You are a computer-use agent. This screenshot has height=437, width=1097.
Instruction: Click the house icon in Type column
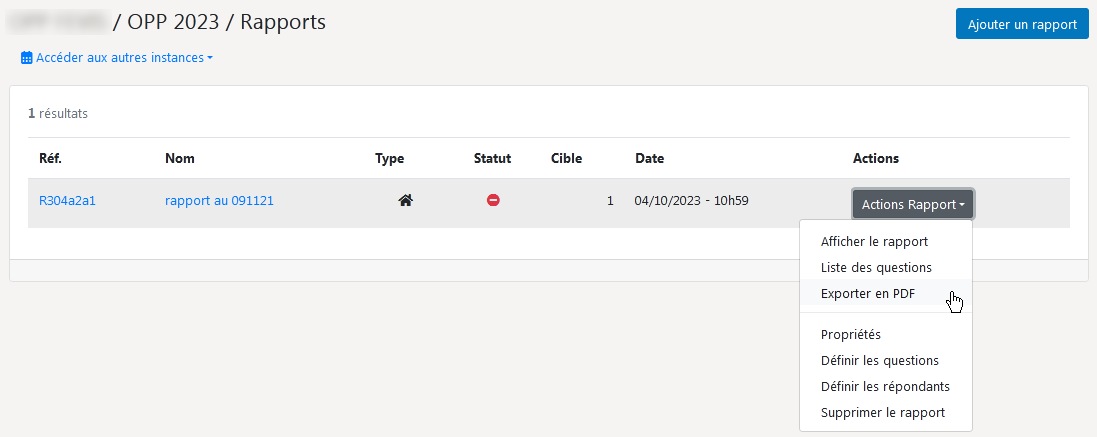click(x=405, y=201)
